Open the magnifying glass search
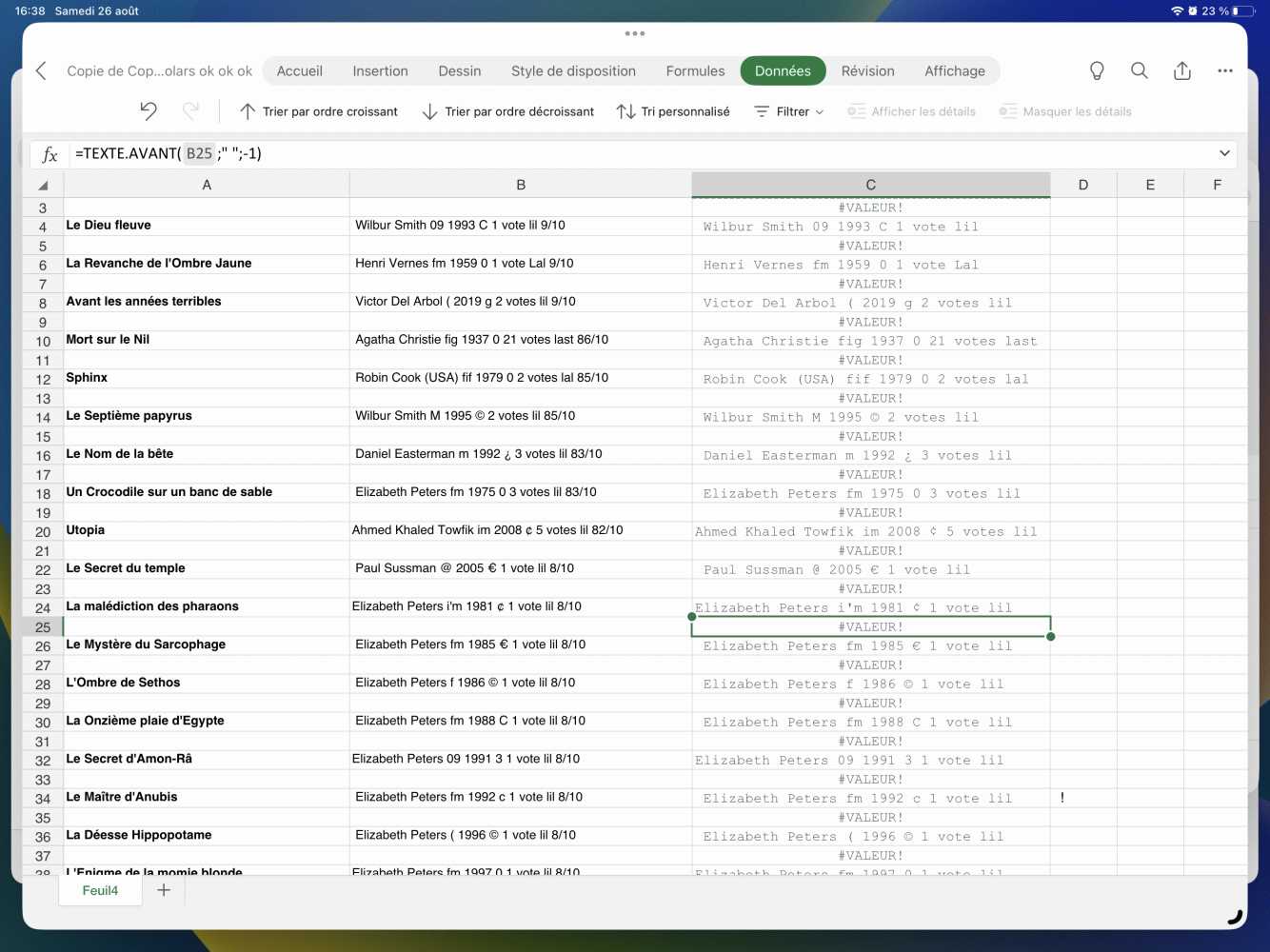Image resolution: width=1270 pixels, height=952 pixels. tap(1139, 71)
